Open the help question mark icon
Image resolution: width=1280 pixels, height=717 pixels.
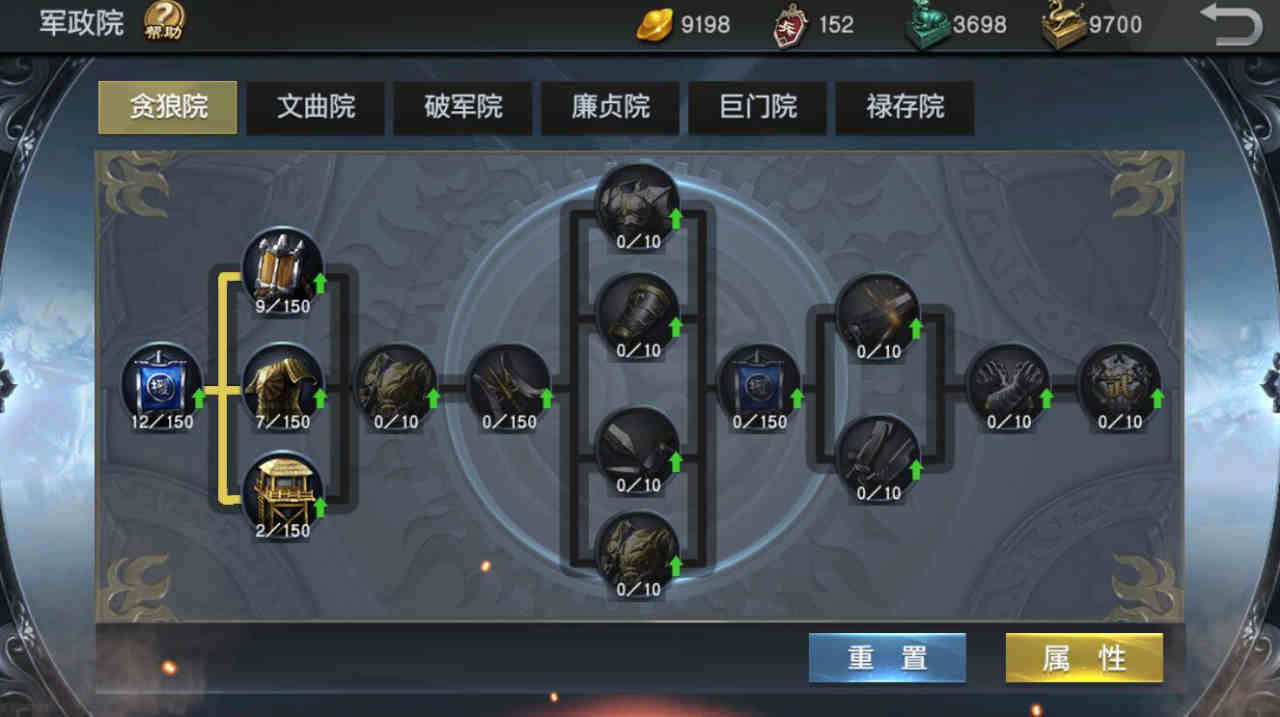pyautogui.click(x=163, y=22)
